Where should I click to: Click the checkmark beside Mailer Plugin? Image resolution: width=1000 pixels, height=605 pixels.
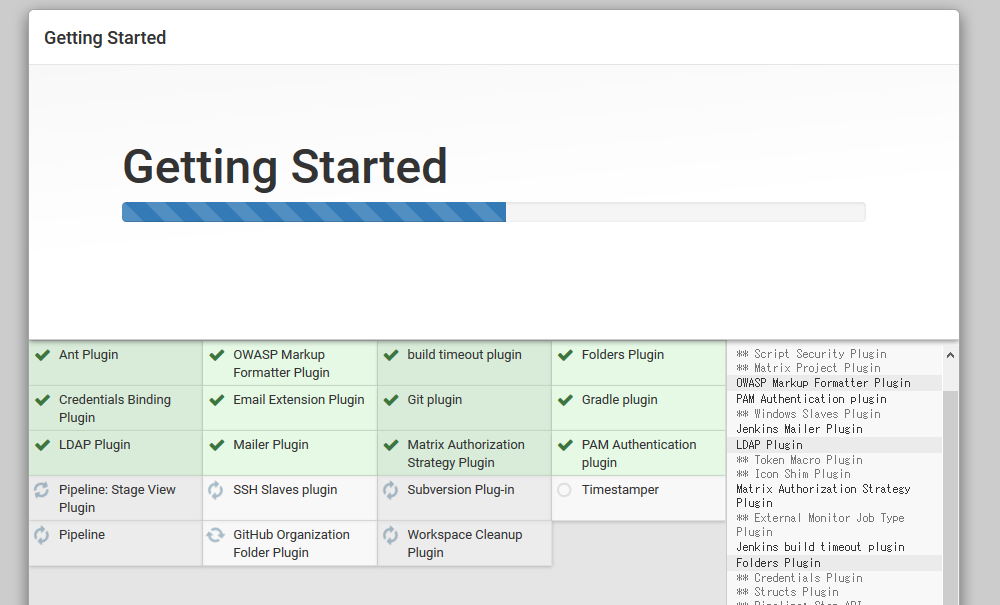click(217, 445)
